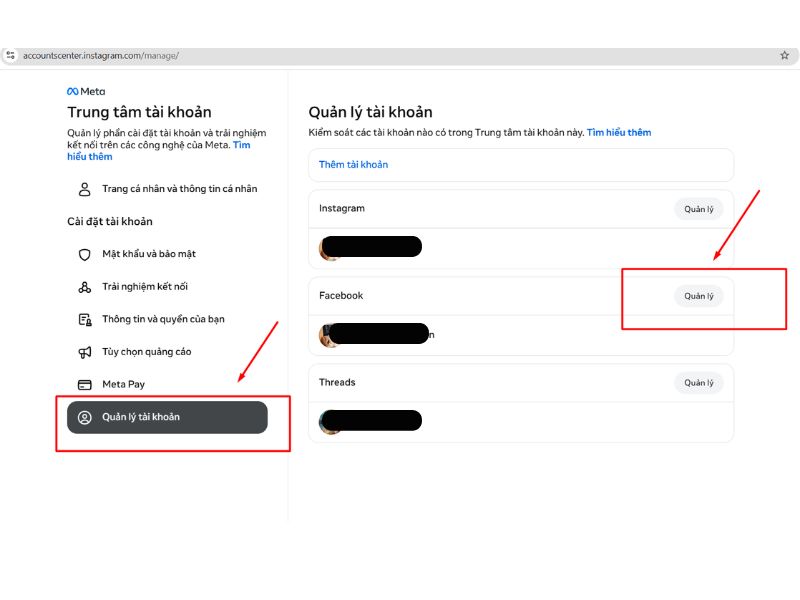800x600 pixels.
Task: Click the address bar URL field
Action: [398, 56]
